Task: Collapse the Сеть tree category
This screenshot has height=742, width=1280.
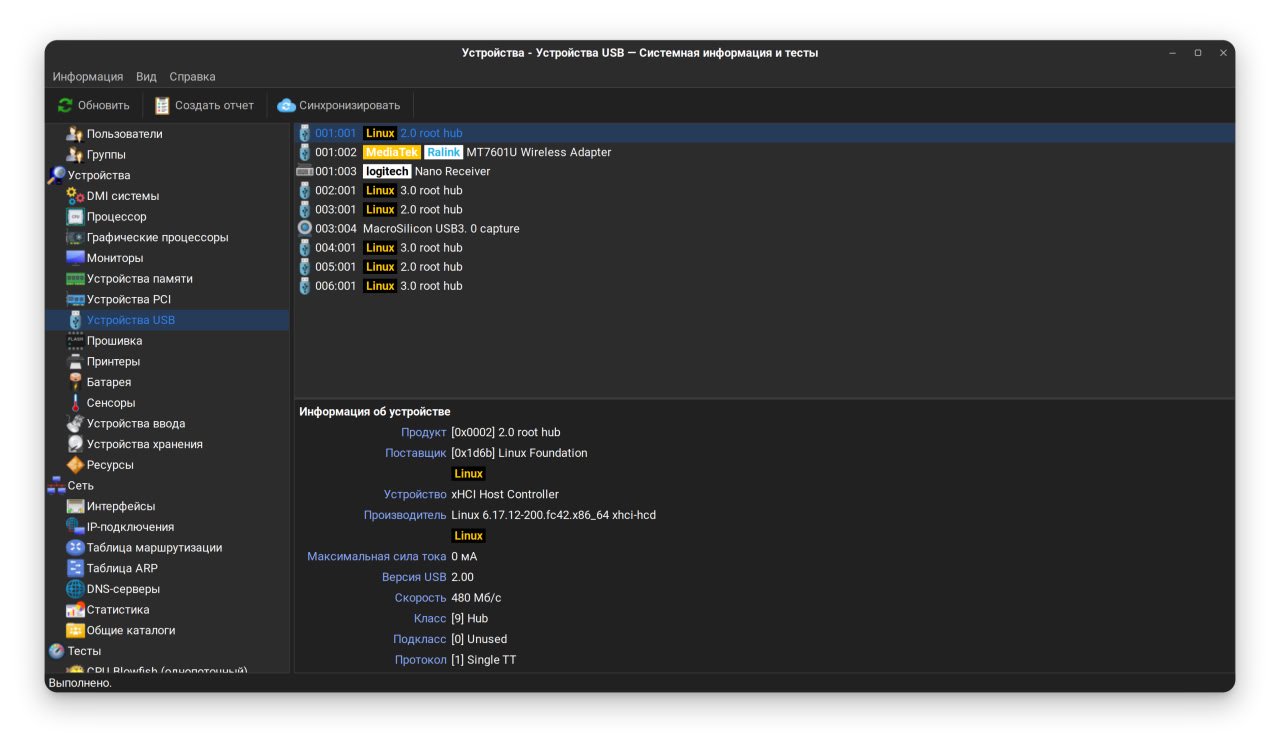Action: click(57, 486)
